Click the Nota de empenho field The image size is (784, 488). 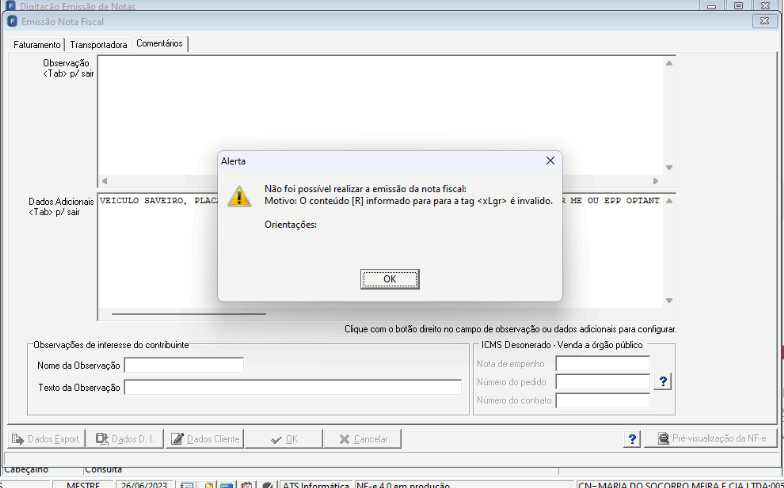(602, 364)
